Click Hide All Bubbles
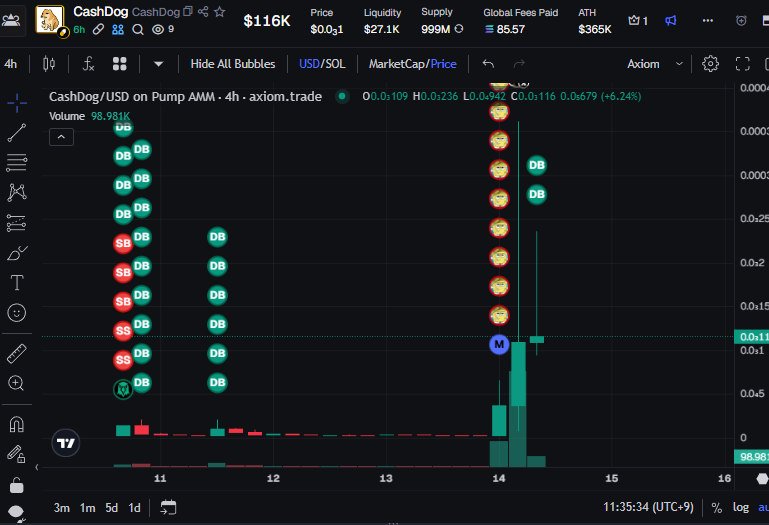769x525 pixels. (233, 64)
